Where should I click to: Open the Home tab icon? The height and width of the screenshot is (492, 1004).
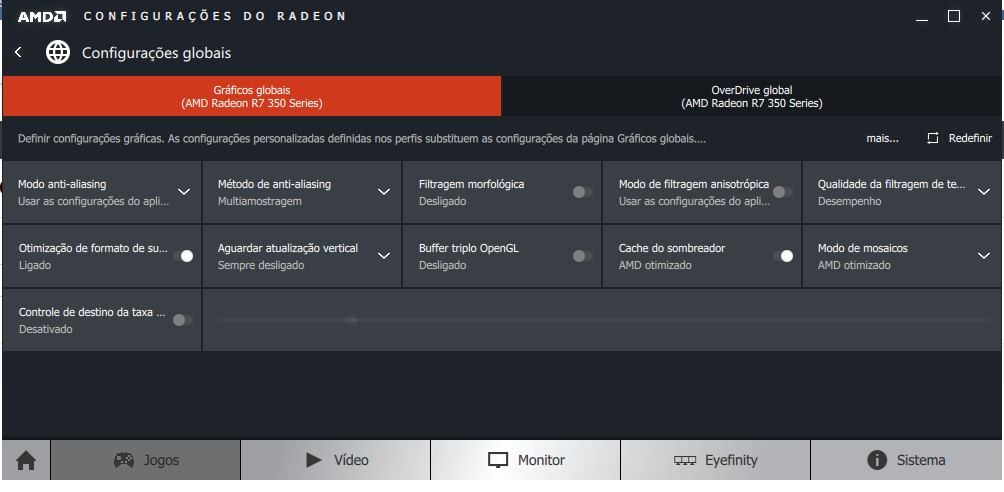26,460
